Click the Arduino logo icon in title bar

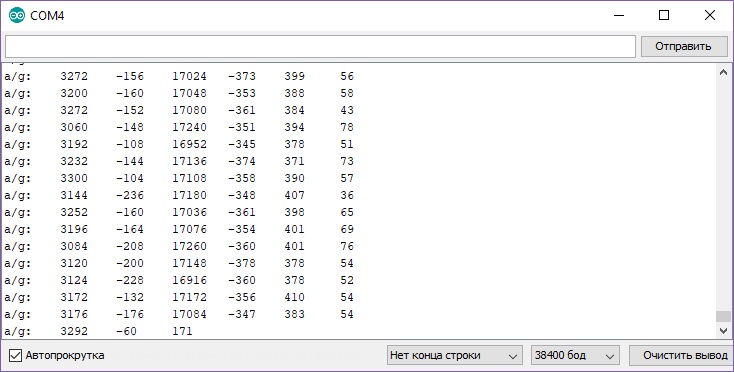(x=17, y=15)
